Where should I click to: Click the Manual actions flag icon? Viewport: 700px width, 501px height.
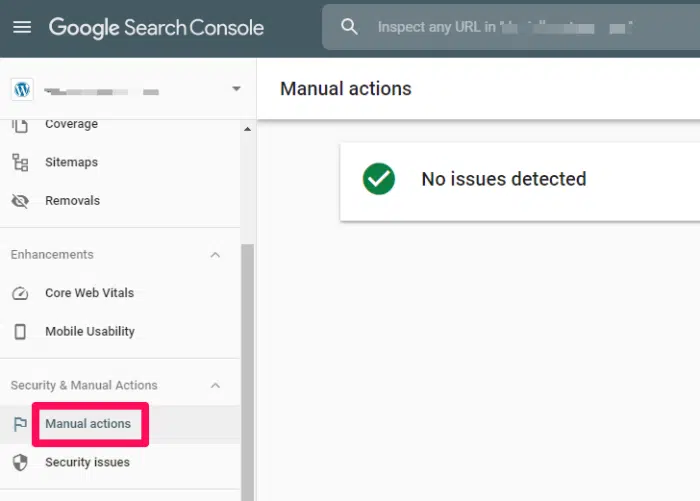(20, 424)
